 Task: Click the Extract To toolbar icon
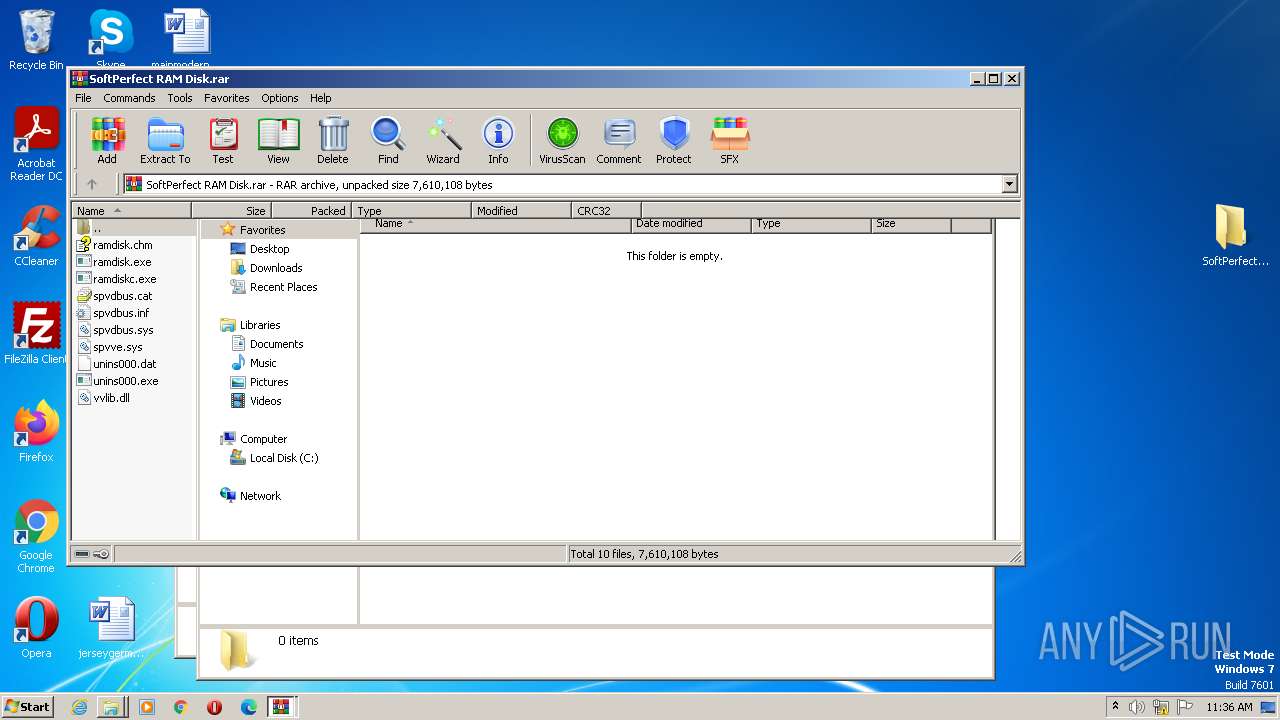(165, 141)
